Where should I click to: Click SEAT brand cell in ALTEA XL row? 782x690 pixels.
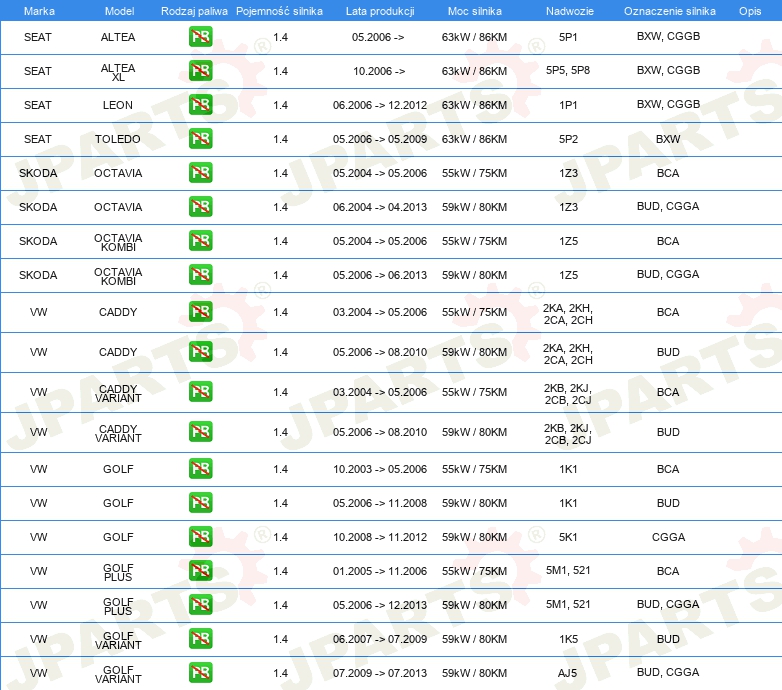tap(38, 71)
